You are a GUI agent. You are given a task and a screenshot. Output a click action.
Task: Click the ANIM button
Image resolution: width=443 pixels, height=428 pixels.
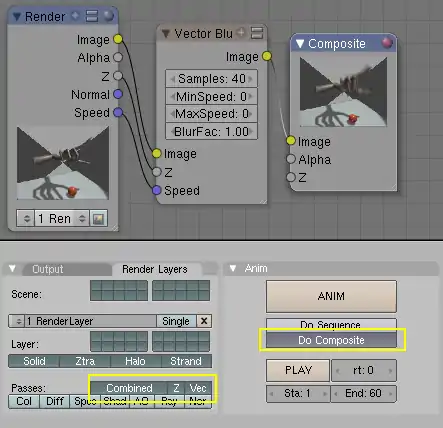(331, 296)
